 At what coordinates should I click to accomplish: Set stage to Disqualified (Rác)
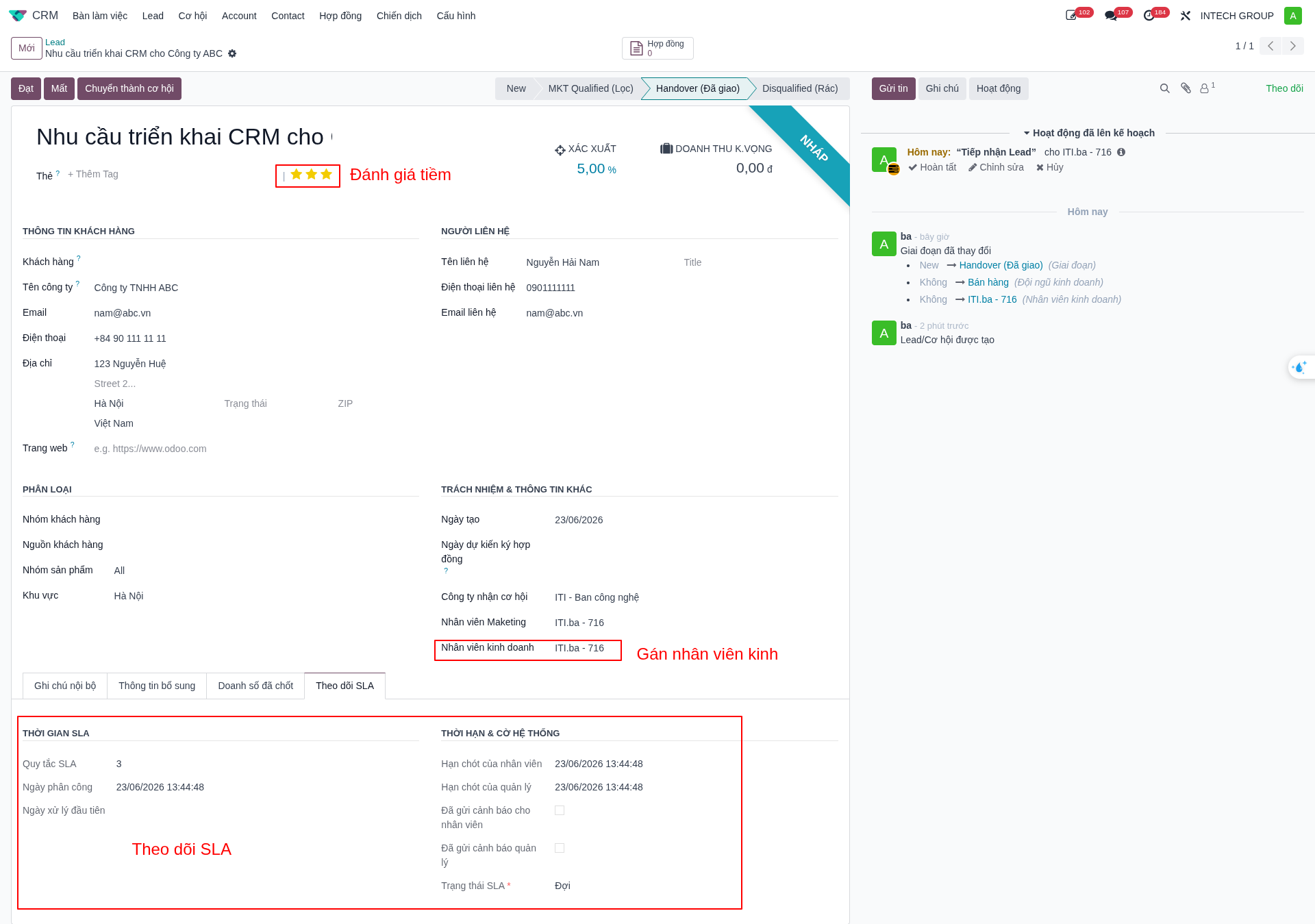click(800, 88)
